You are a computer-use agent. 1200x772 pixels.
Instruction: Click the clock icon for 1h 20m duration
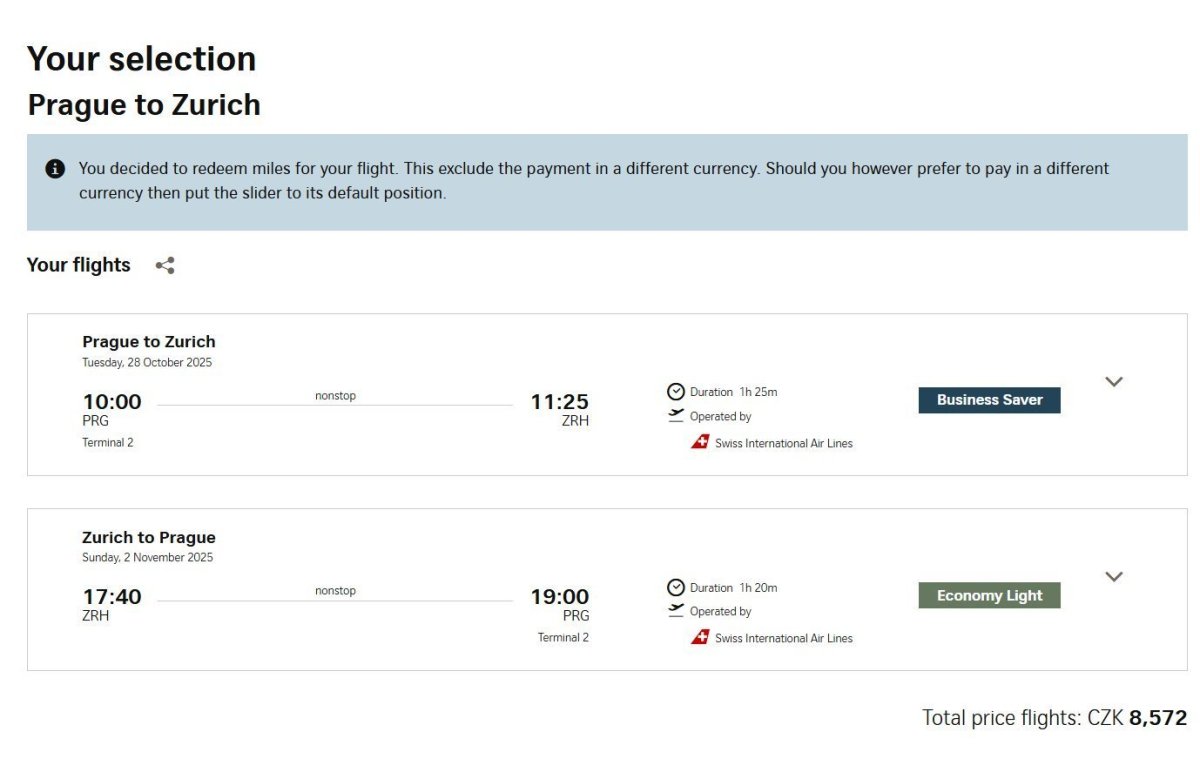(x=676, y=588)
